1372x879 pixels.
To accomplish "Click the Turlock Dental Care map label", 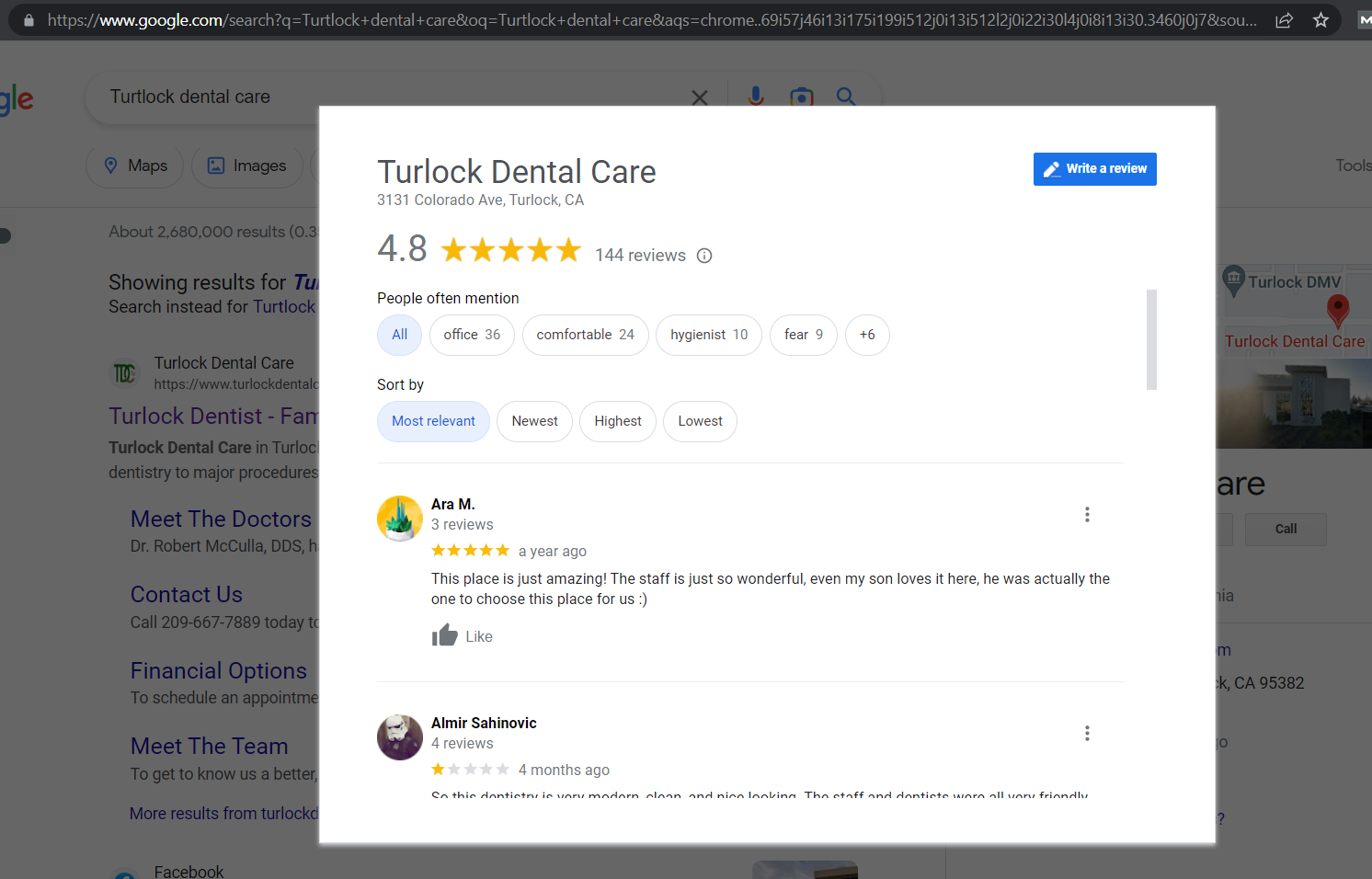I will click(1295, 342).
